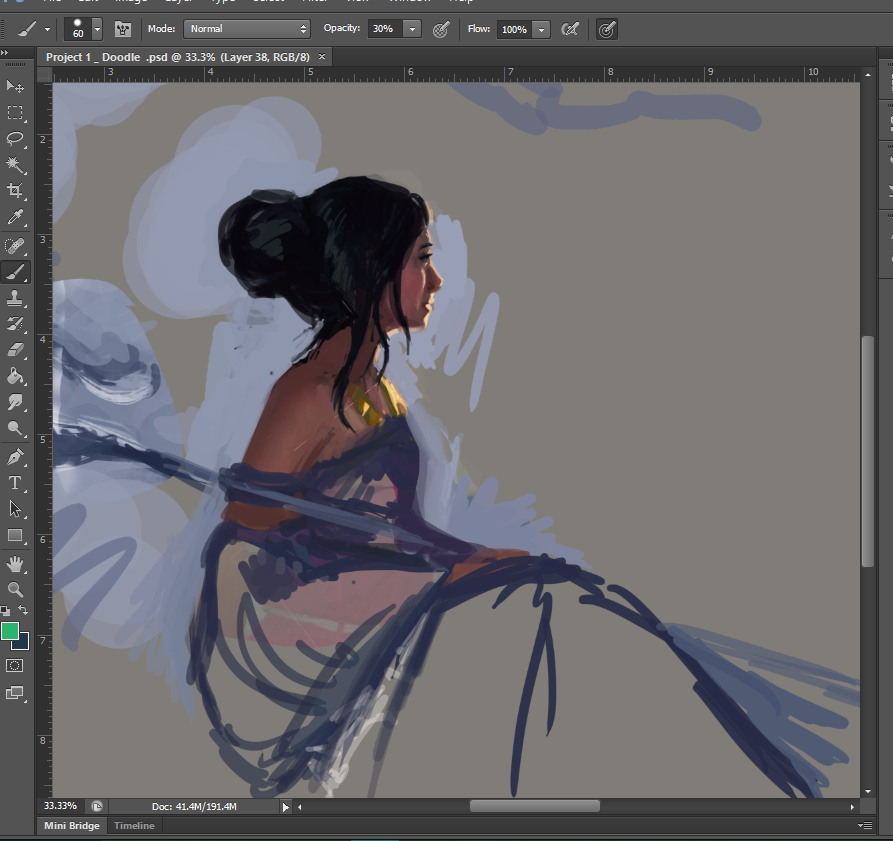Select the Zoom tool

point(15,589)
